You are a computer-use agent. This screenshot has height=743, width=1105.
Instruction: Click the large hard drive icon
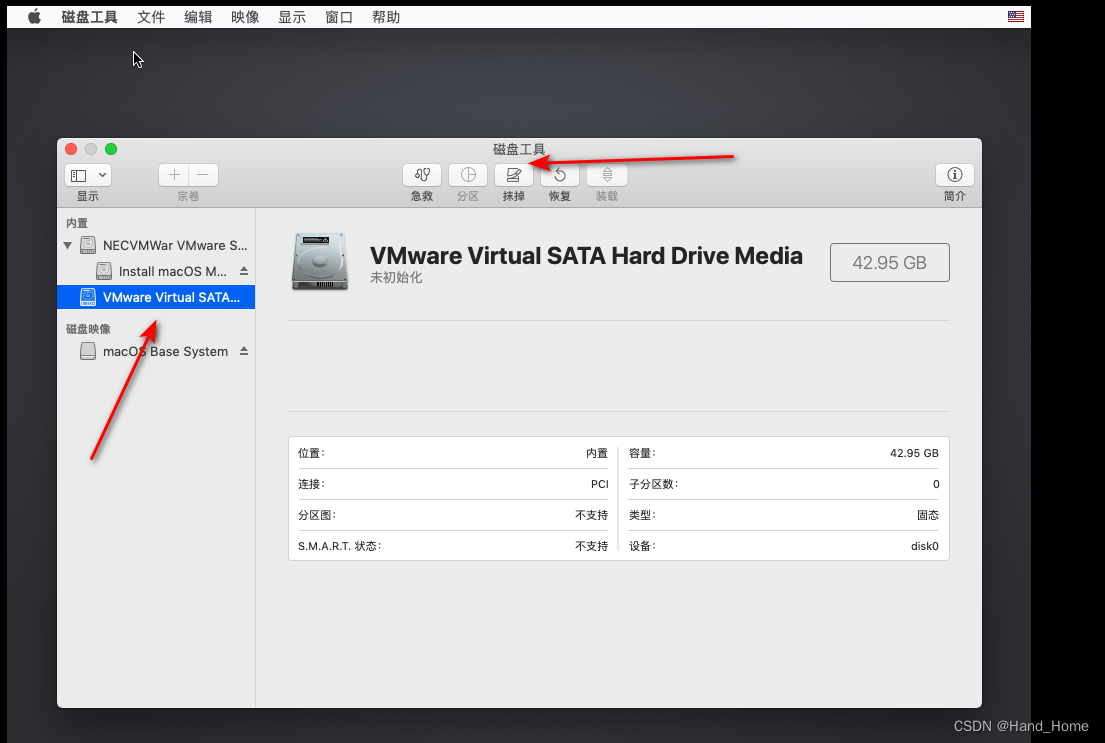click(320, 262)
